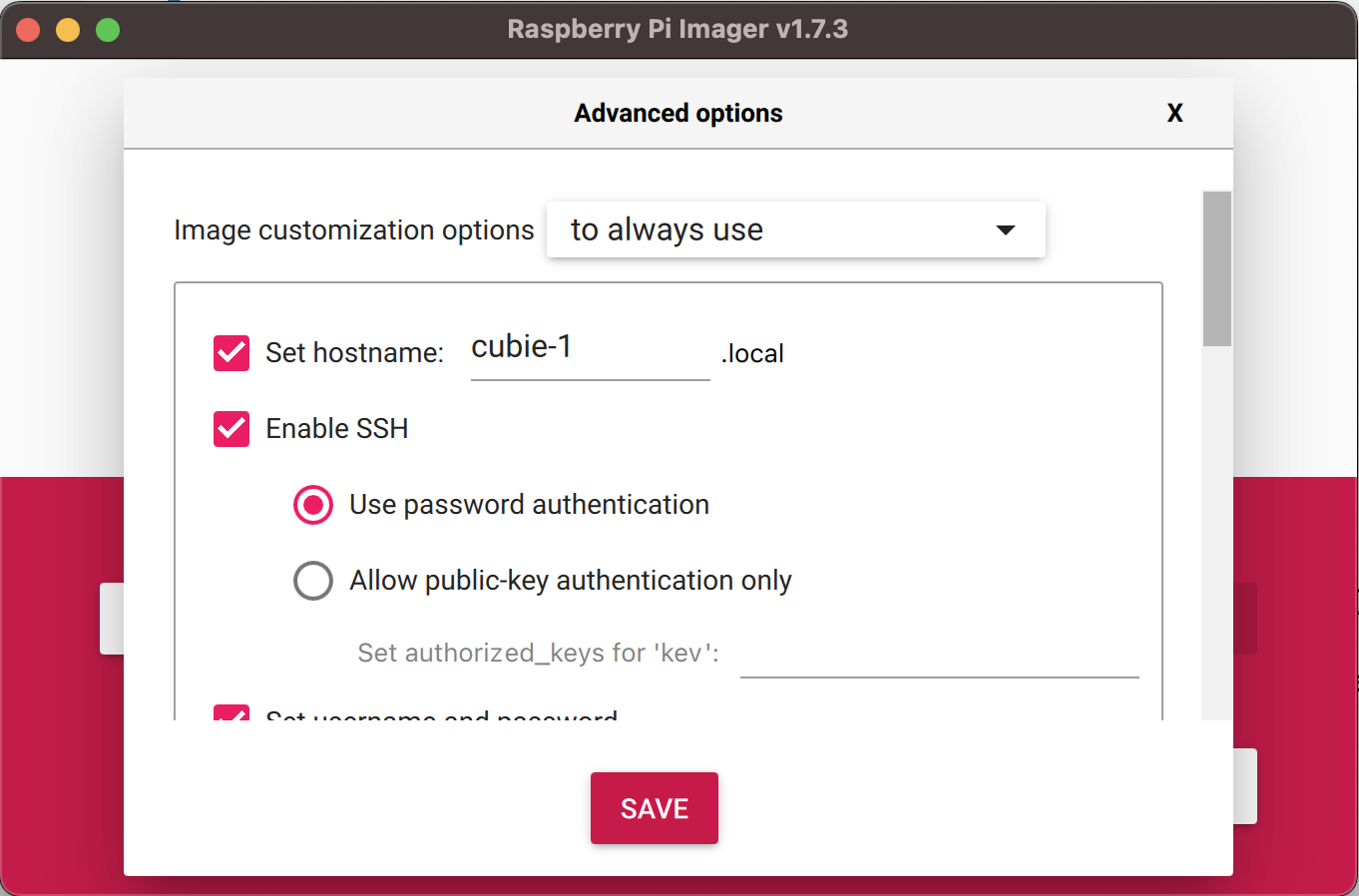The image size is (1359, 896).
Task: Select Use password authentication radio button
Action: point(313,505)
